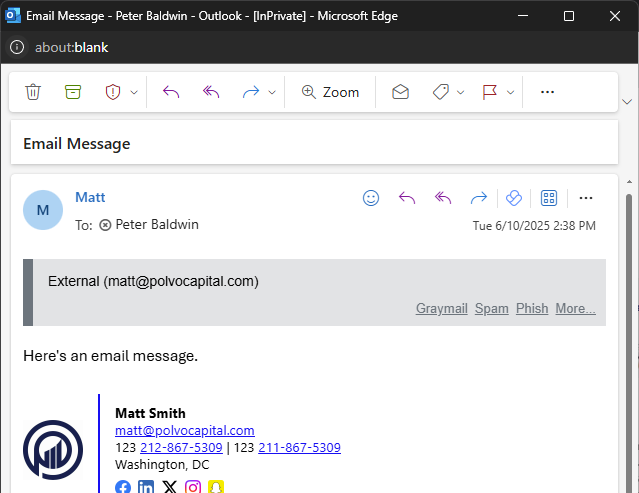Click the Zoom button in the toolbar
The width and height of the screenshot is (639, 493).
coord(330,92)
